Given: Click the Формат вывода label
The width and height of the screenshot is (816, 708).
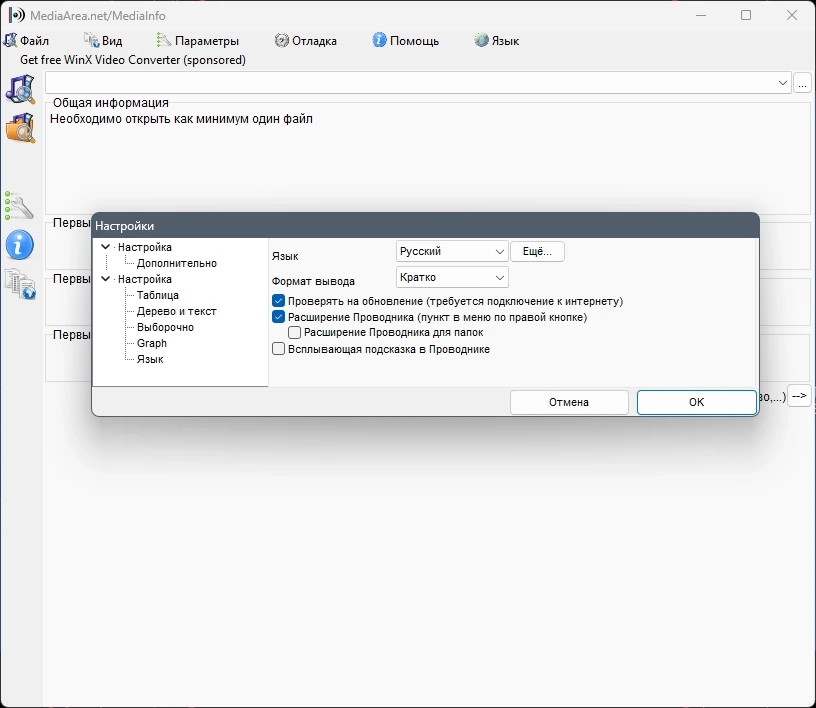Looking at the screenshot, I should [313, 281].
